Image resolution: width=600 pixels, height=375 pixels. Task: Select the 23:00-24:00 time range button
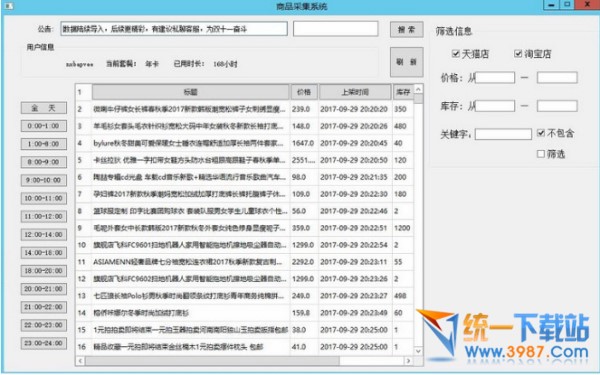tap(44, 343)
